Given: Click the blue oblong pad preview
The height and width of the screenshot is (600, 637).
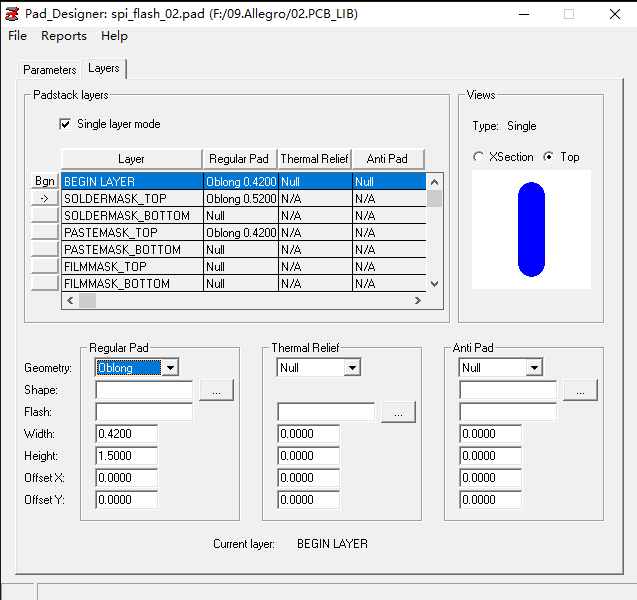Looking at the screenshot, I should (x=531, y=230).
